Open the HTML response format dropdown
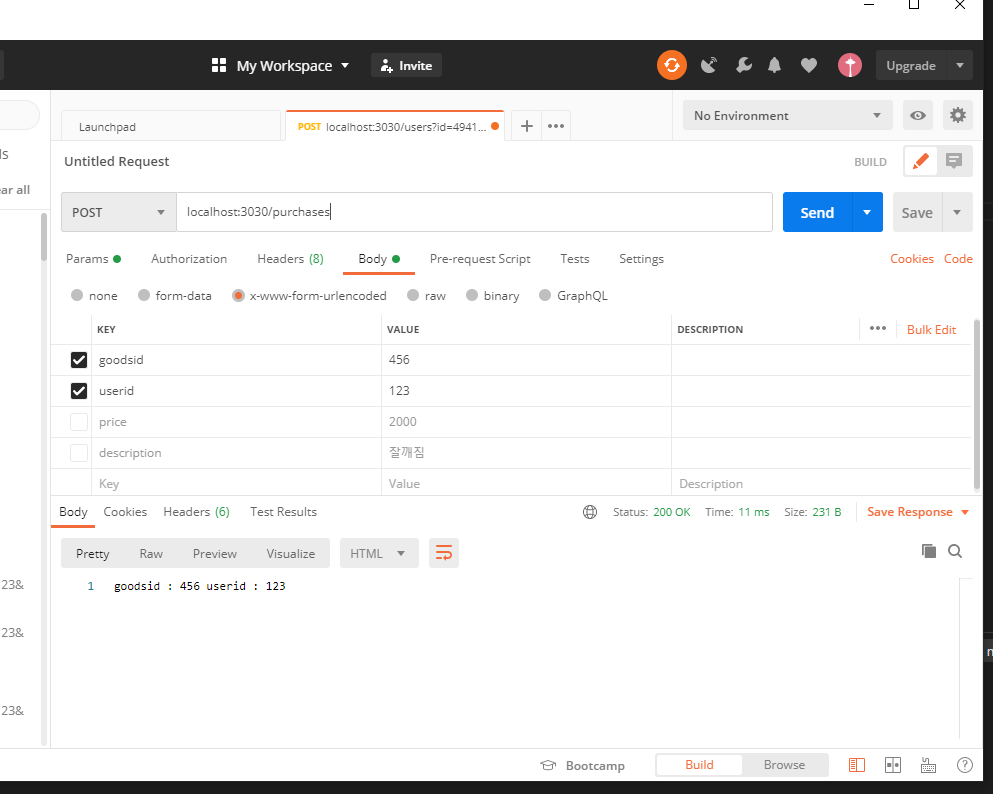 click(x=379, y=553)
